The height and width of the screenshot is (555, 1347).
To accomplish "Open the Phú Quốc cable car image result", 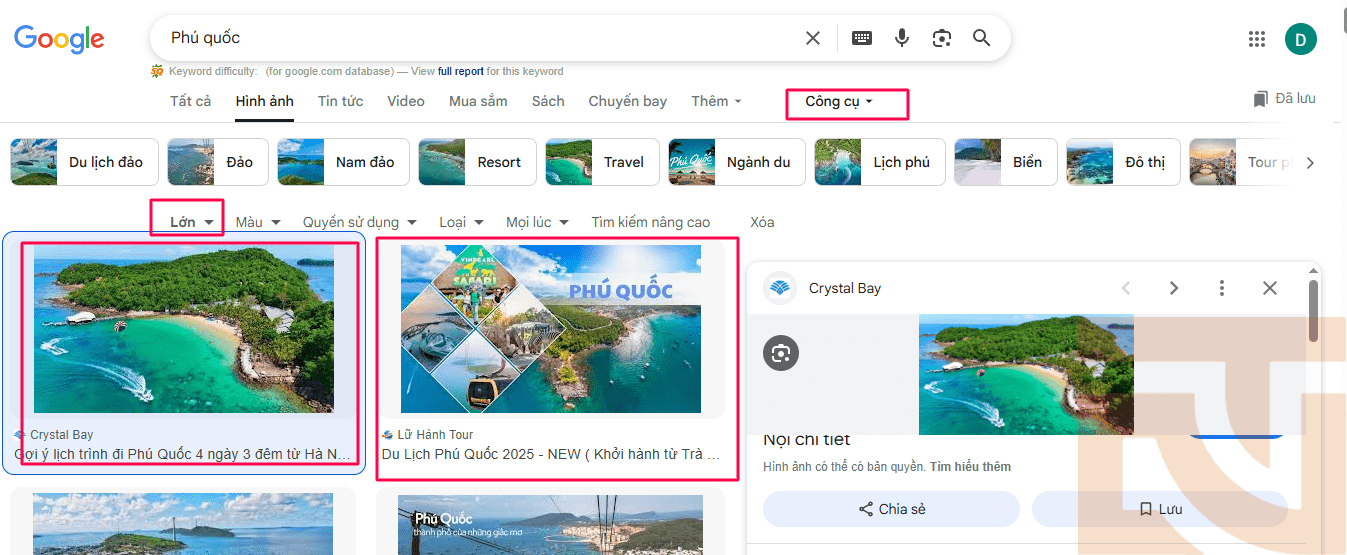I will click(550, 525).
